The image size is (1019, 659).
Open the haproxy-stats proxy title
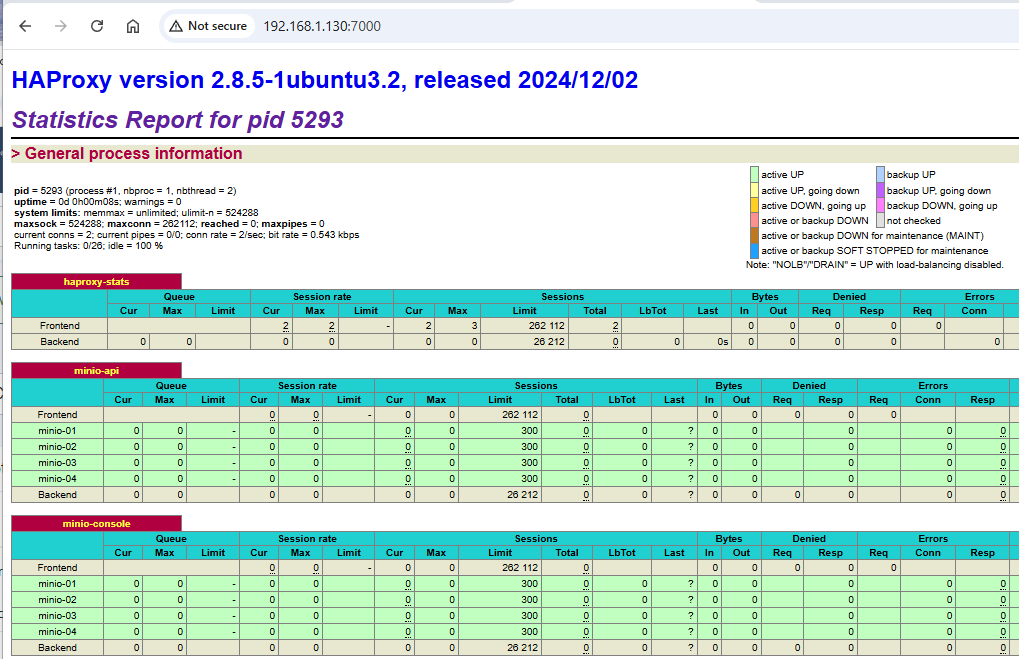tap(96, 282)
